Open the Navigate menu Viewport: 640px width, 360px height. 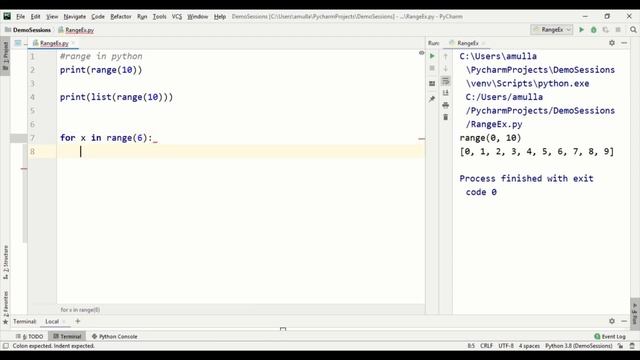[x=75, y=17]
